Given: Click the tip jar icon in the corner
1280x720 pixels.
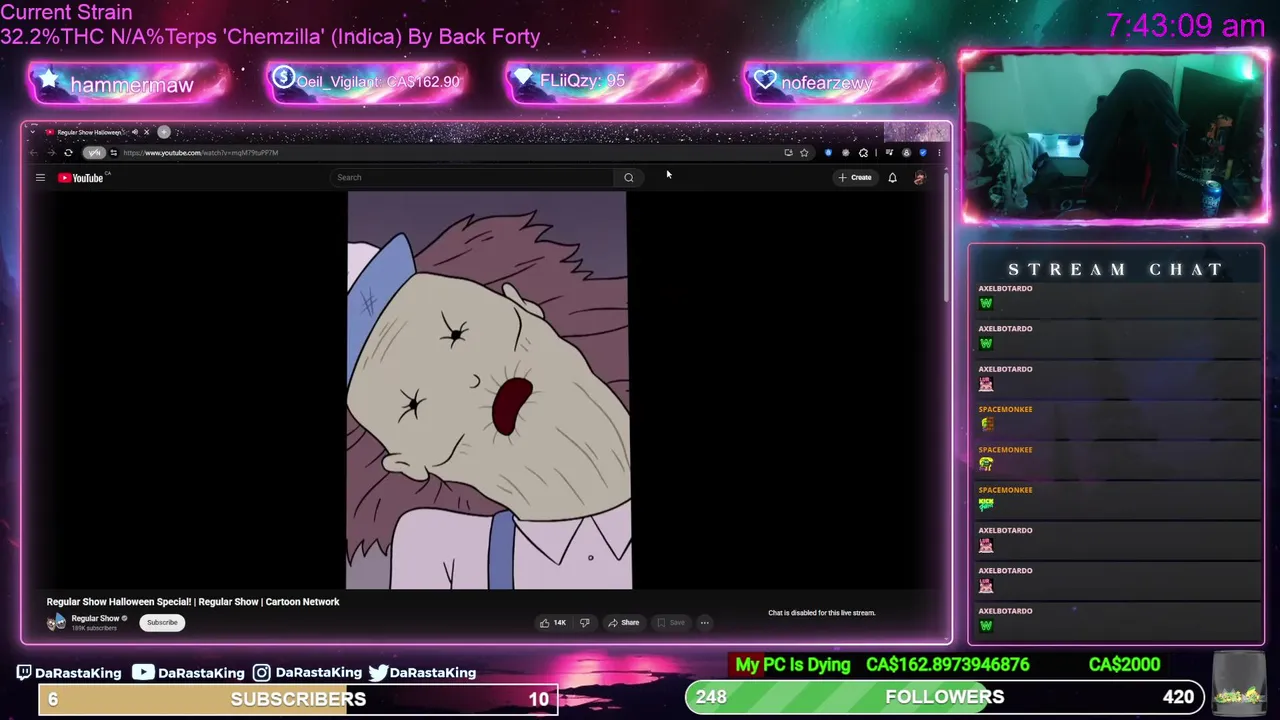Looking at the screenshot, I should click(1238, 682).
